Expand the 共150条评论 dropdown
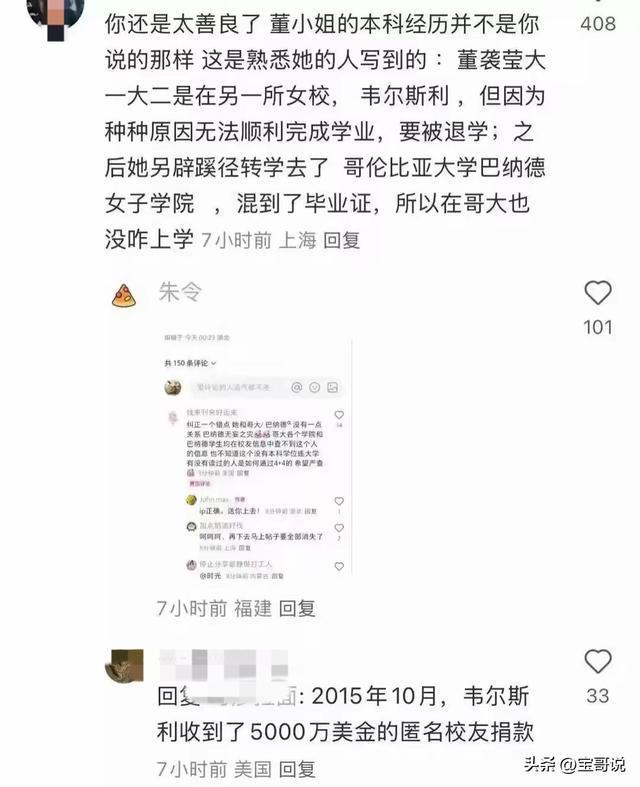Image resolution: width=640 pixels, height=787 pixels. coord(190,363)
